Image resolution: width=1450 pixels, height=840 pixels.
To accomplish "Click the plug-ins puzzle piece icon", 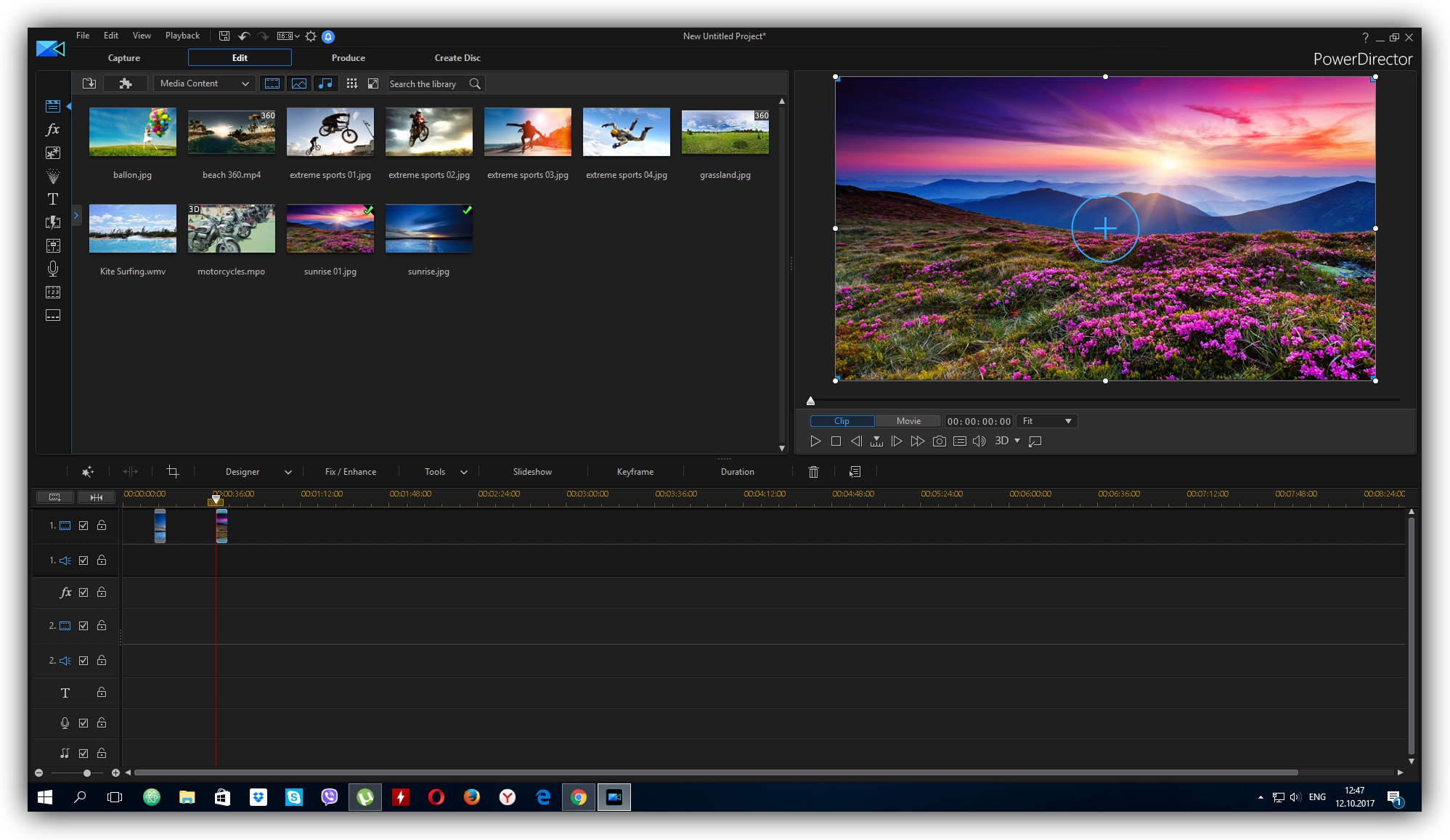I will coord(126,83).
